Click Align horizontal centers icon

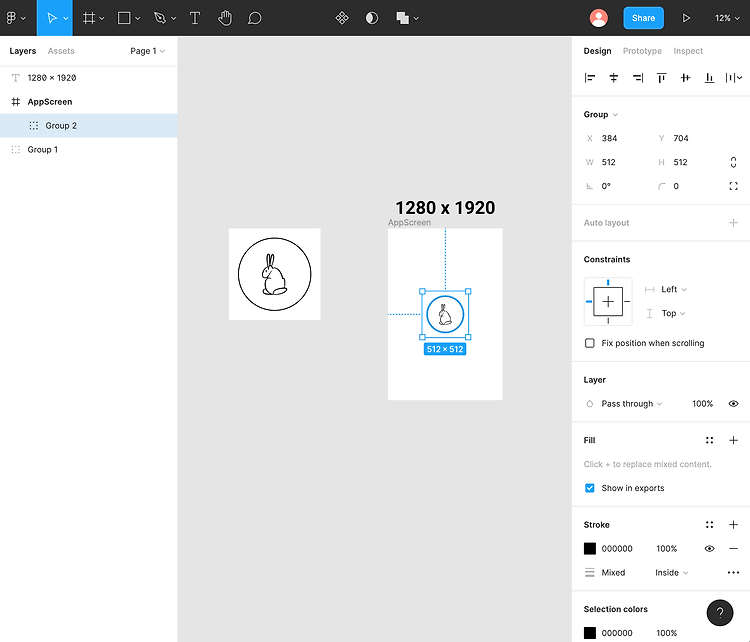[614, 77]
